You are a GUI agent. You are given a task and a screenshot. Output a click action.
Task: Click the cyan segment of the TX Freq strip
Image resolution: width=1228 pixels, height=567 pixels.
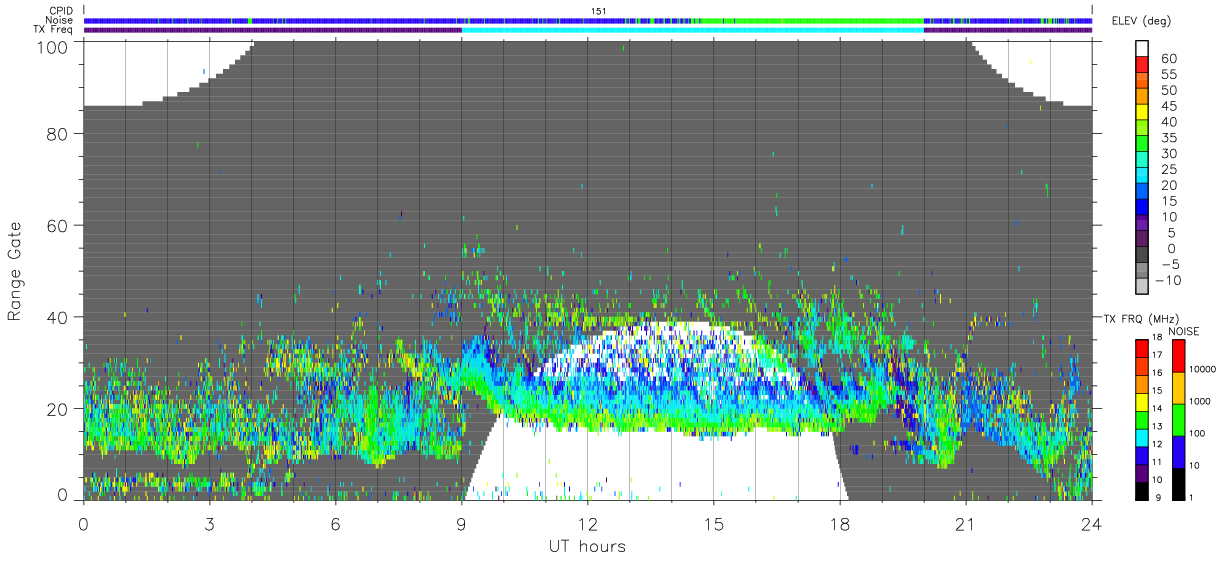692,30
